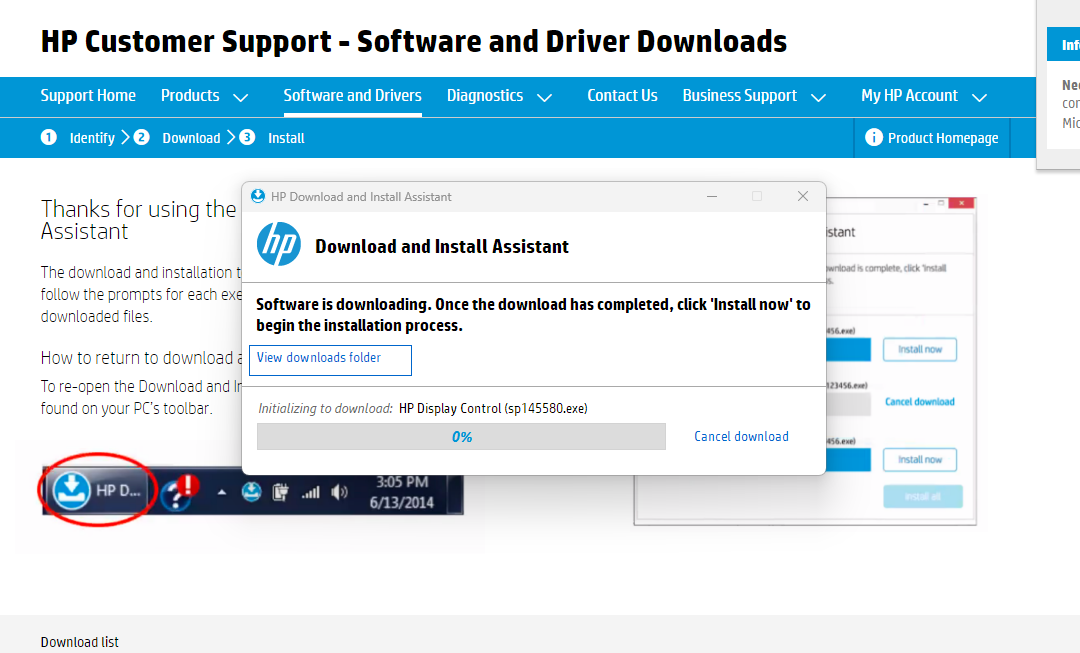Open the My HP Account dropdown

point(909,96)
